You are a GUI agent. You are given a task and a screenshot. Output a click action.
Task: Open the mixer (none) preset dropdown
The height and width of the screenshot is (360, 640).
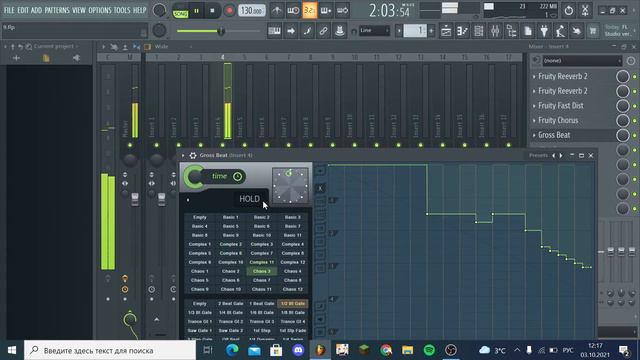582,60
